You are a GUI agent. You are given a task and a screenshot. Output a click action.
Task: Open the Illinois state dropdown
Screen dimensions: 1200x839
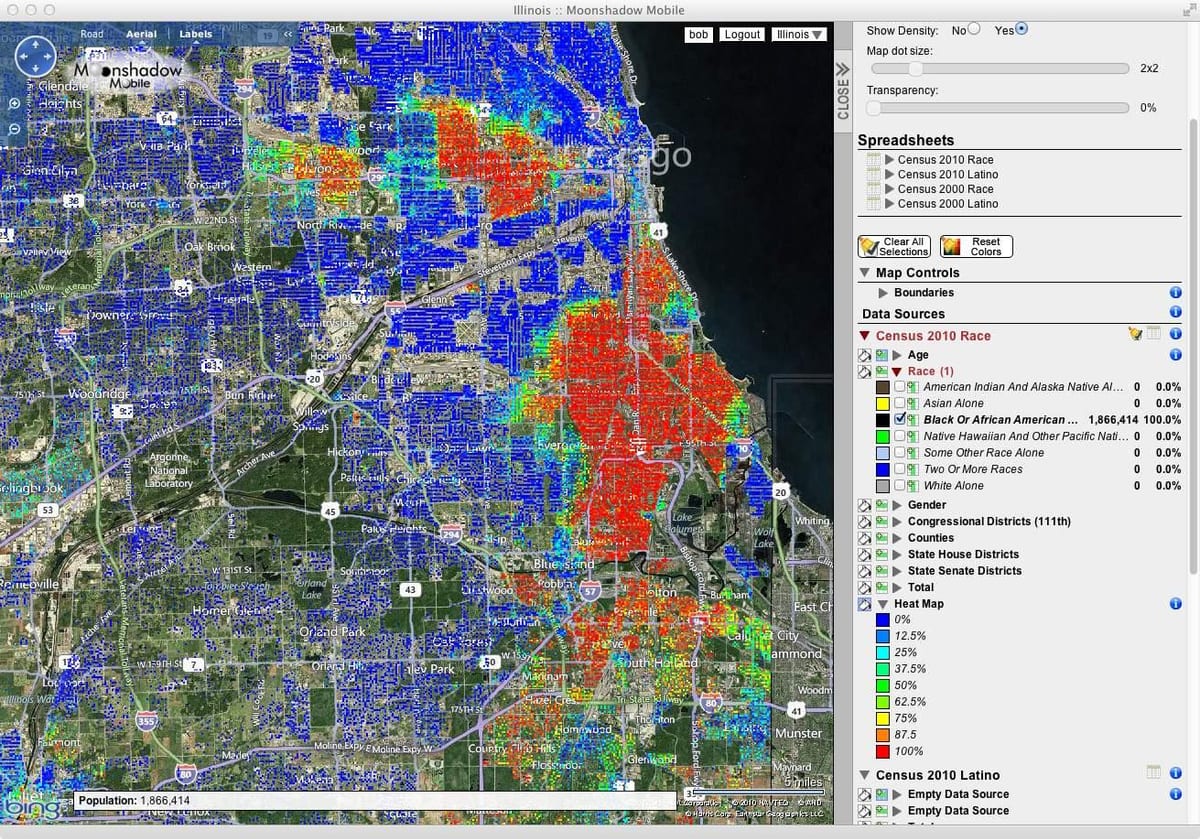point(800,34)
